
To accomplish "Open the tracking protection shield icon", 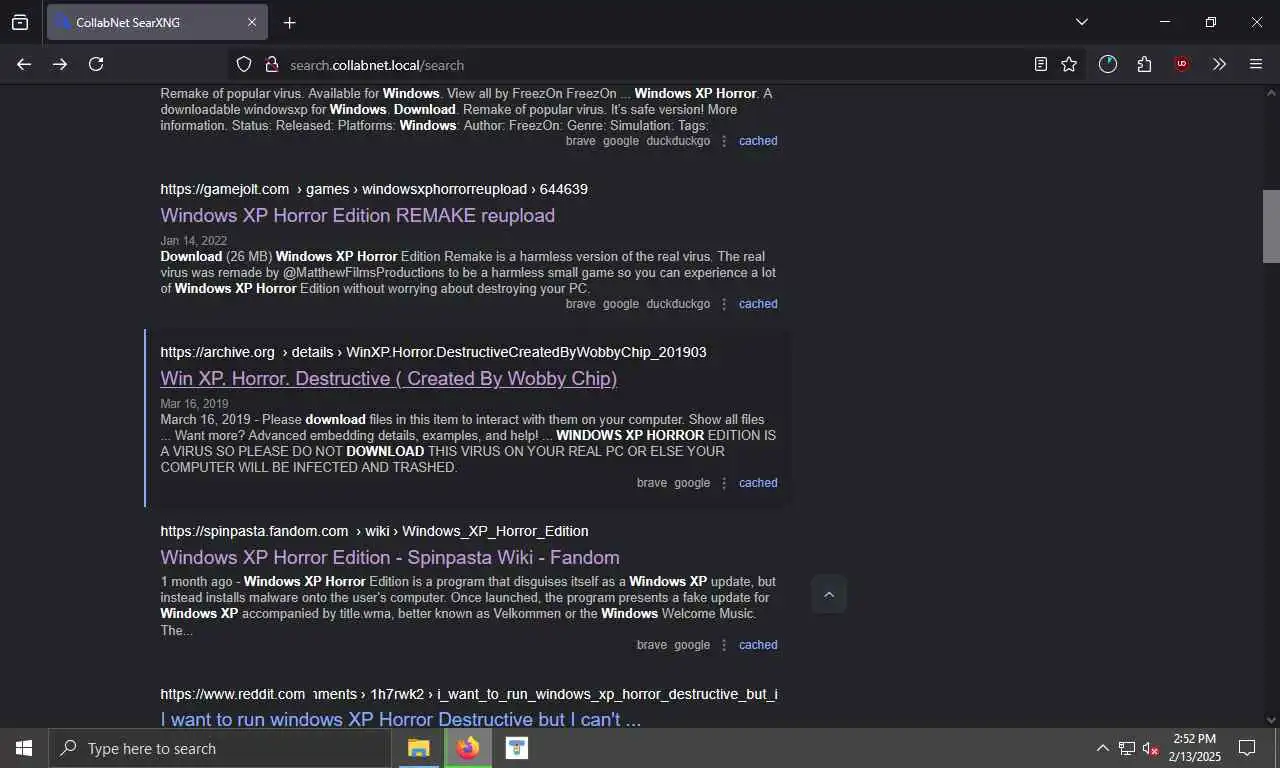I will point(244,64).
